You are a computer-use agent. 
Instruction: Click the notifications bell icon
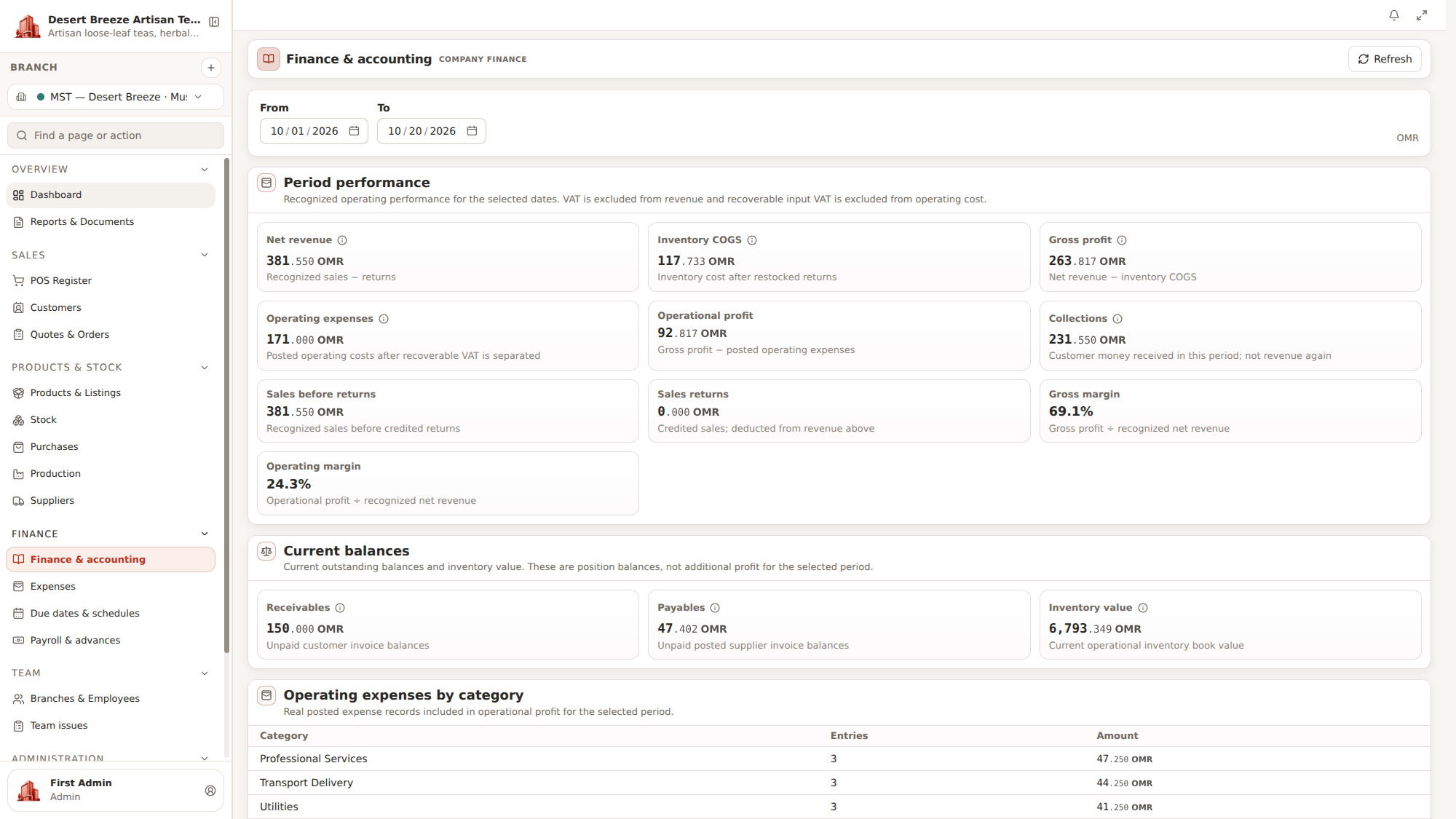(1393, 15)
